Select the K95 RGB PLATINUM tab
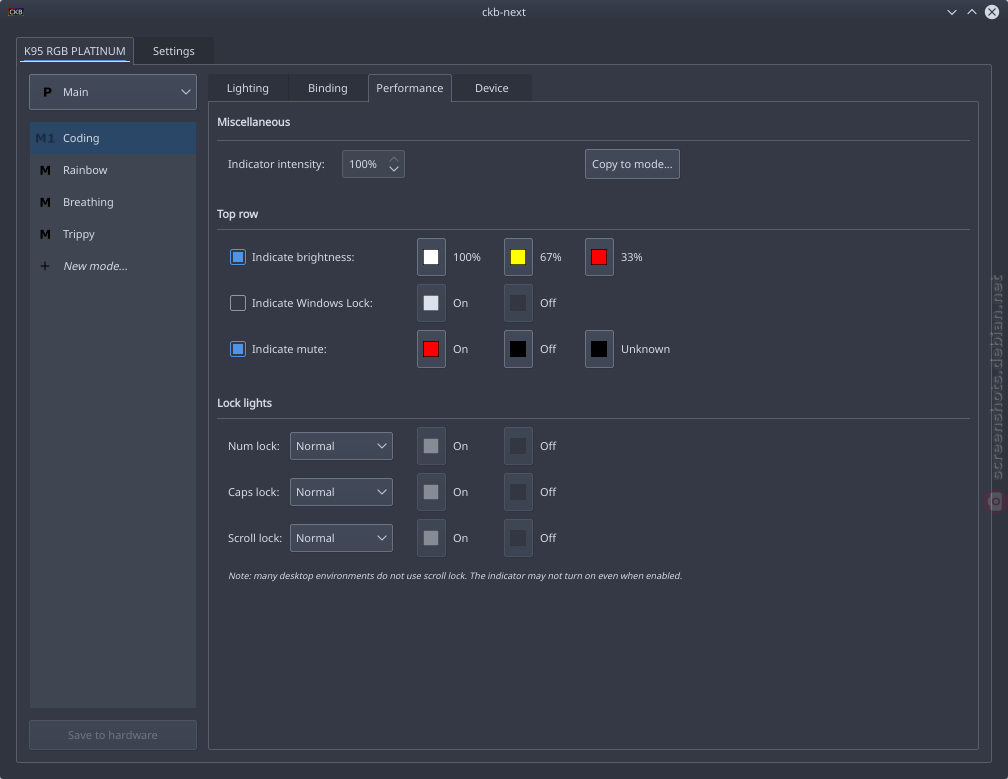The image size is (1008, 779). pyautogui.click(x=75, y=51)
